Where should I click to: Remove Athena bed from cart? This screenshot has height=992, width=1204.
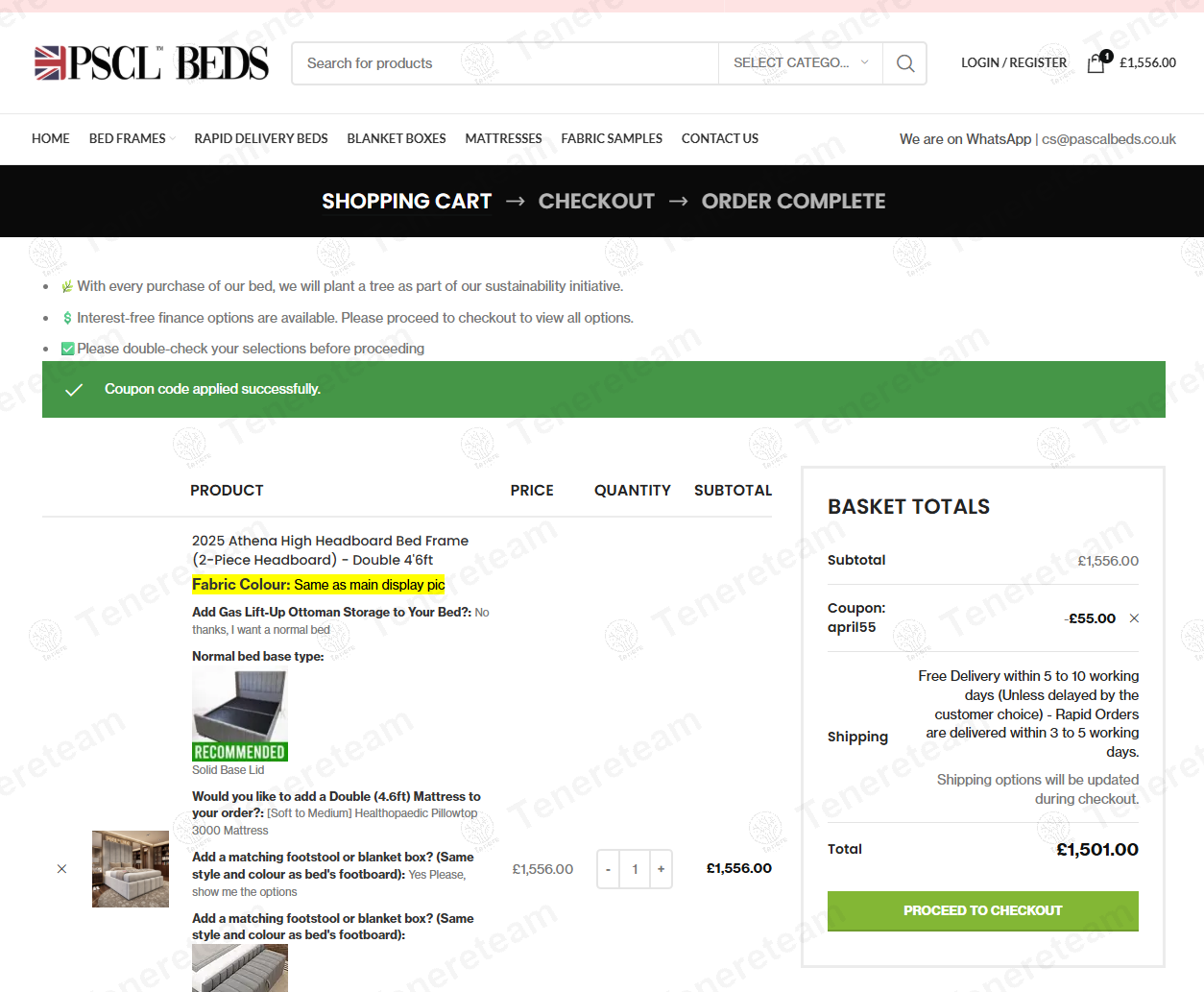pos(61,869)
